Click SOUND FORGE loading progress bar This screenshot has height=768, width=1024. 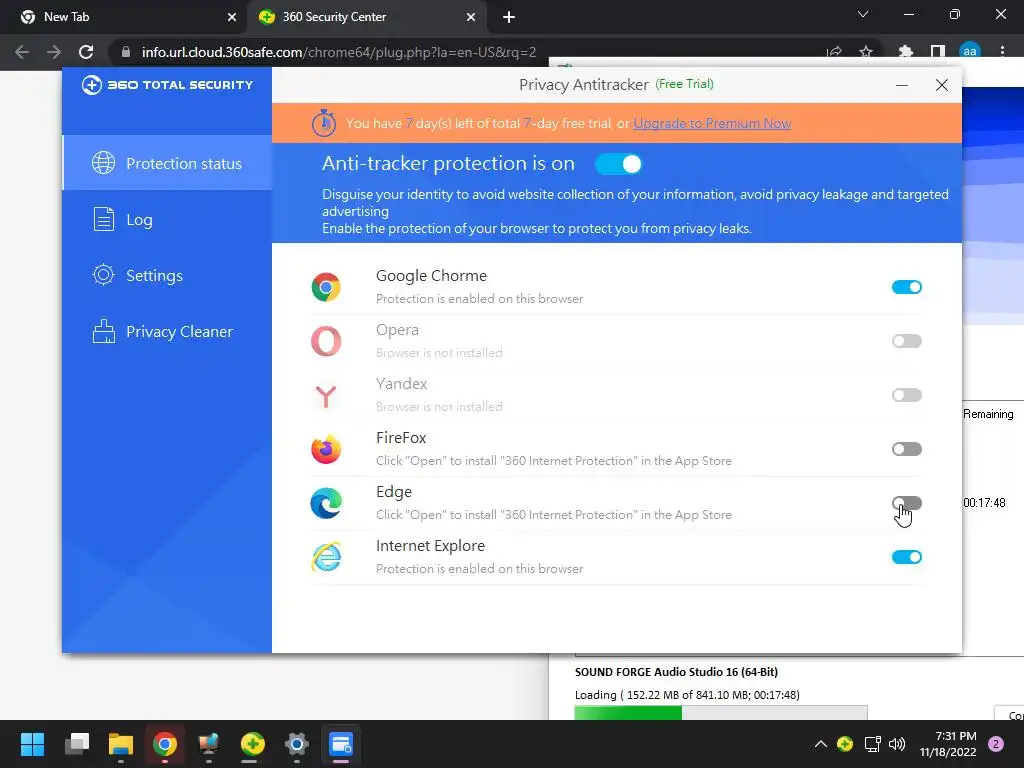click(721, 712)
